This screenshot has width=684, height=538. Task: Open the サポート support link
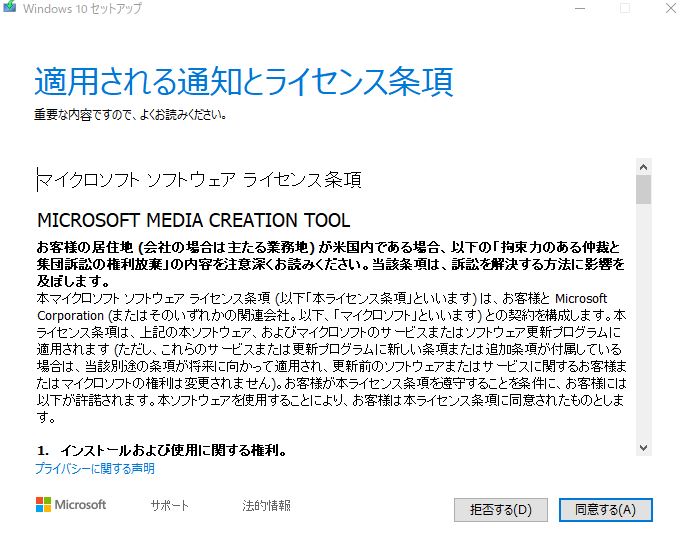click(170, 505)
